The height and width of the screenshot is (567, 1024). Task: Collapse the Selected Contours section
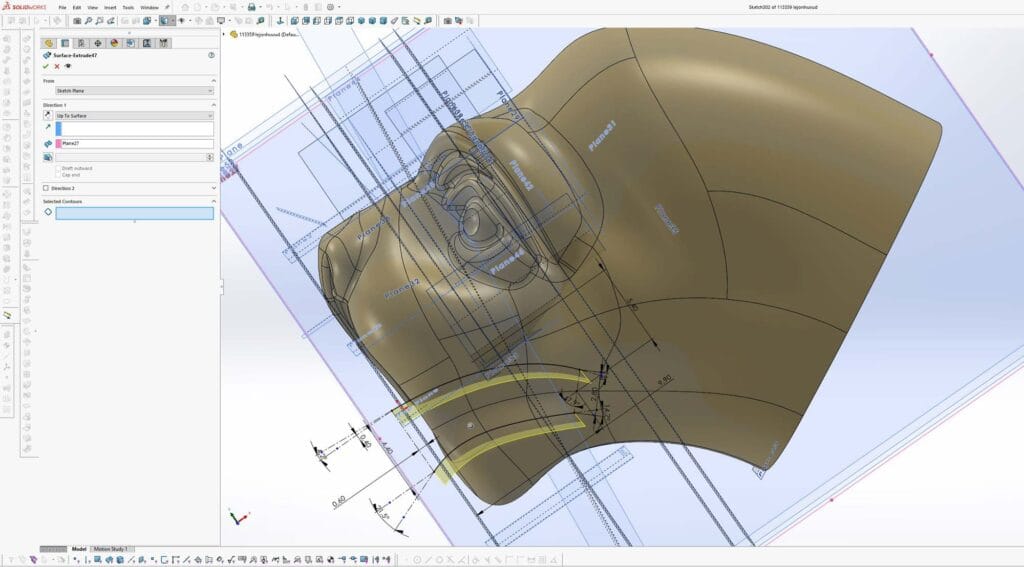click(x=213, y=201)
